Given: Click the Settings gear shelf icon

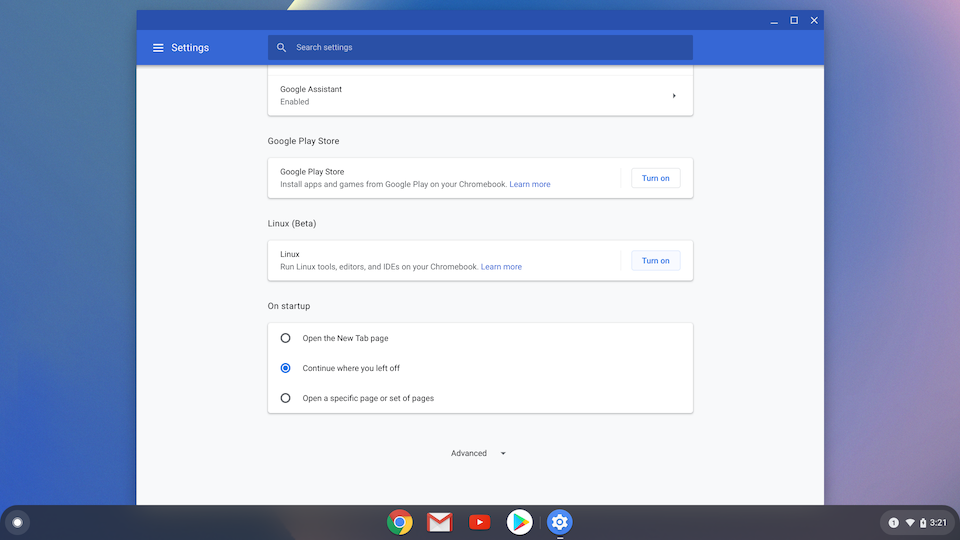Looking at the screenshot, I should point(559,522).
